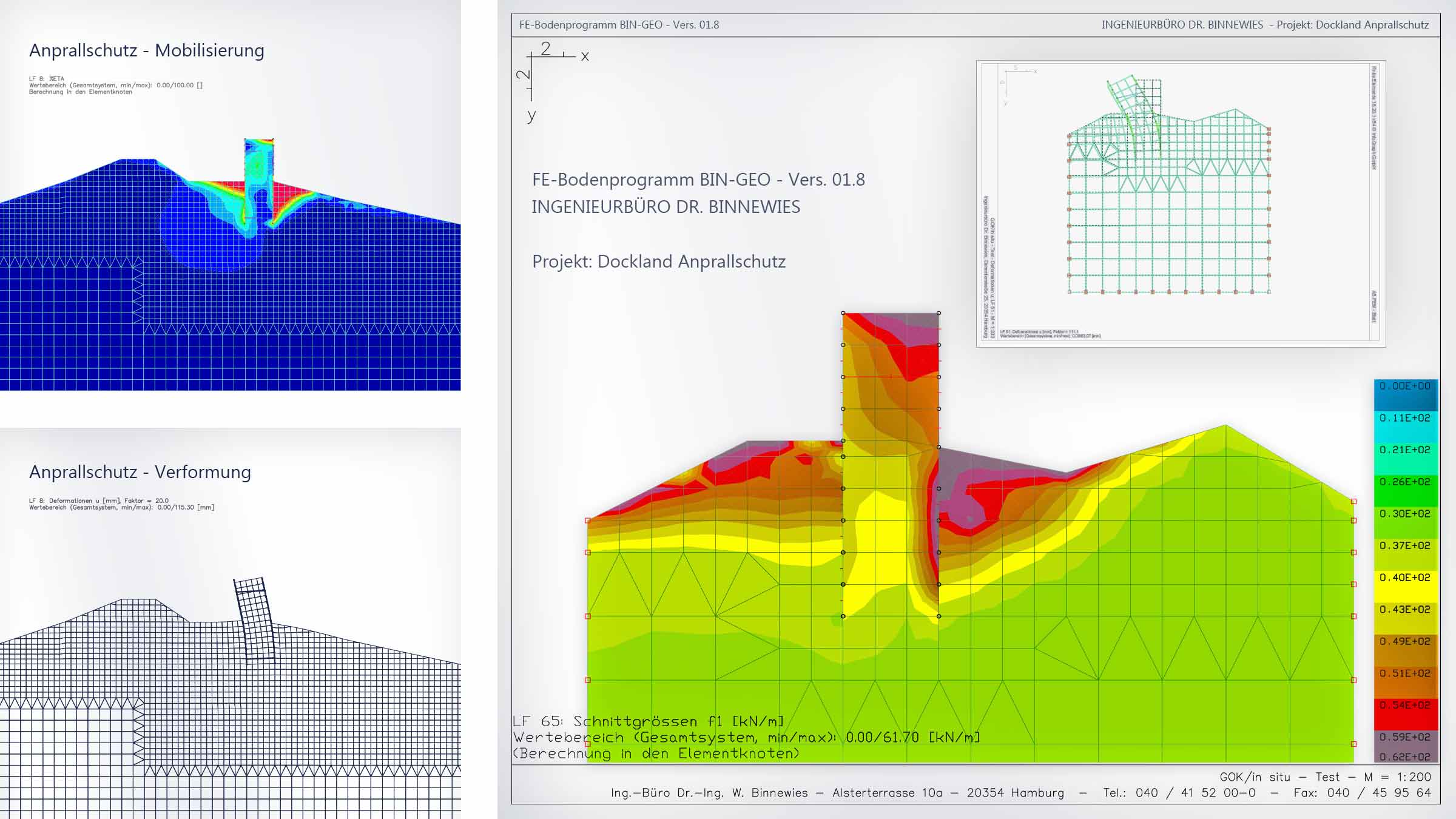Click the 'LF 8: Deformationen u [mm]' caption
The height and width of the screenshot is (819, 1456).
99,501
